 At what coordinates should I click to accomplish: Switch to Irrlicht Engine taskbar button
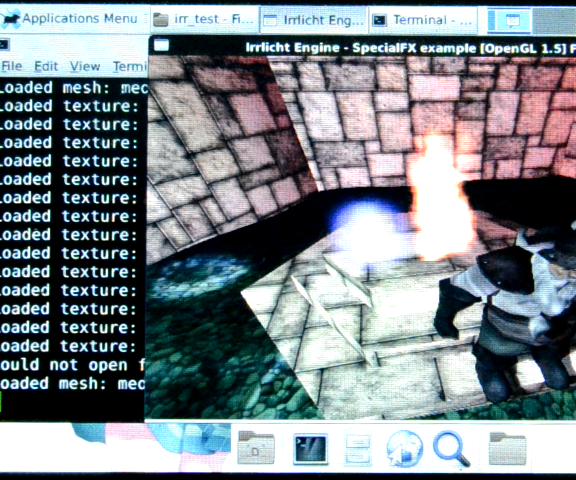[x=314, y=20]
